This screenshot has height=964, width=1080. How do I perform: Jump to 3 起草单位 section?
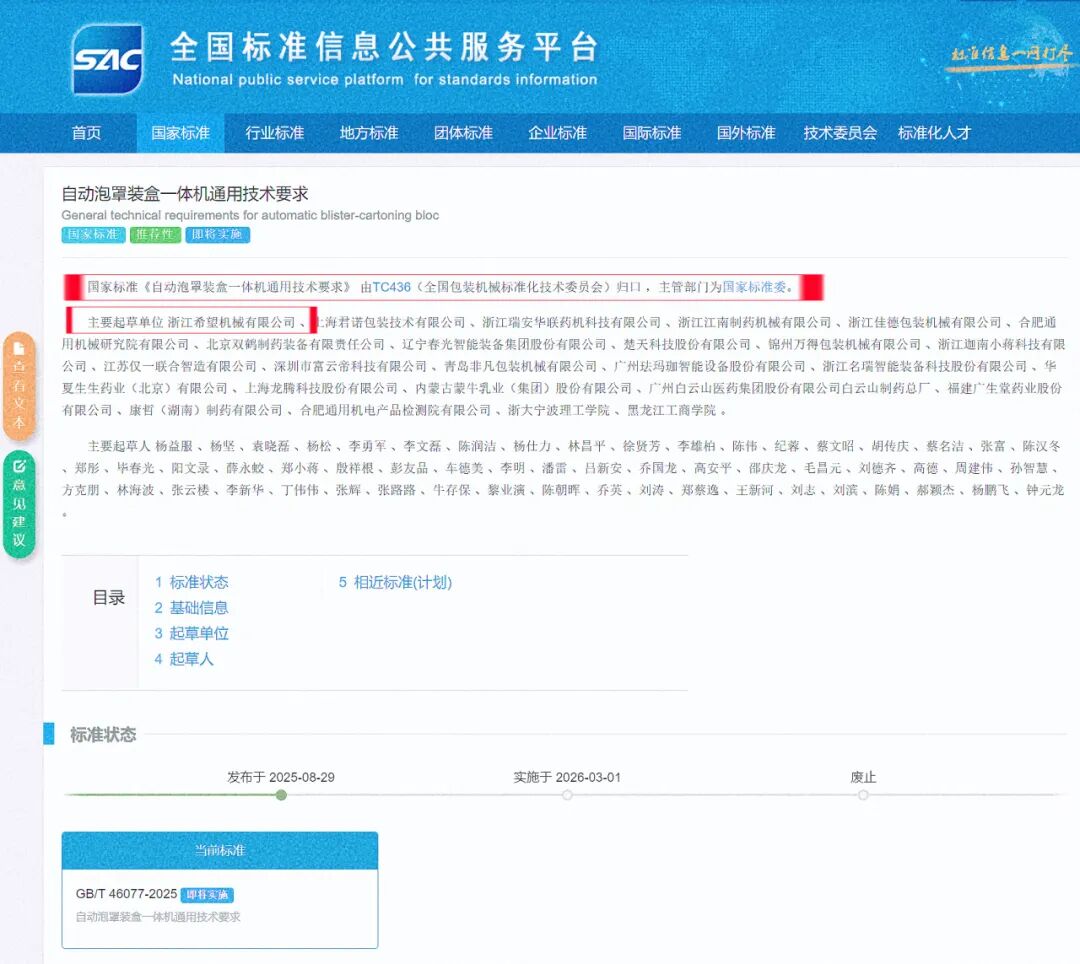[x=191, y=633]
